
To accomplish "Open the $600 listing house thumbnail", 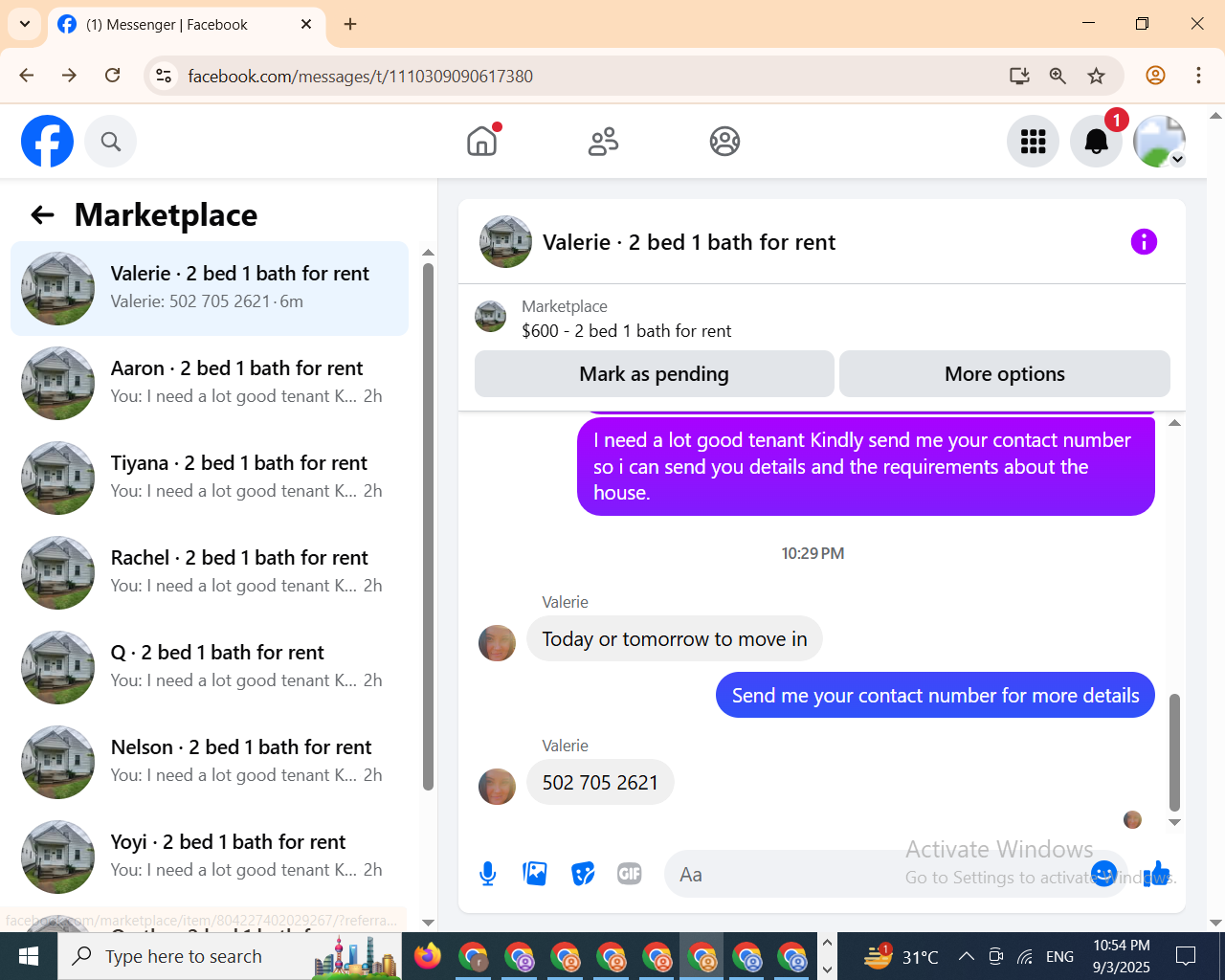I will pos(491,316).
